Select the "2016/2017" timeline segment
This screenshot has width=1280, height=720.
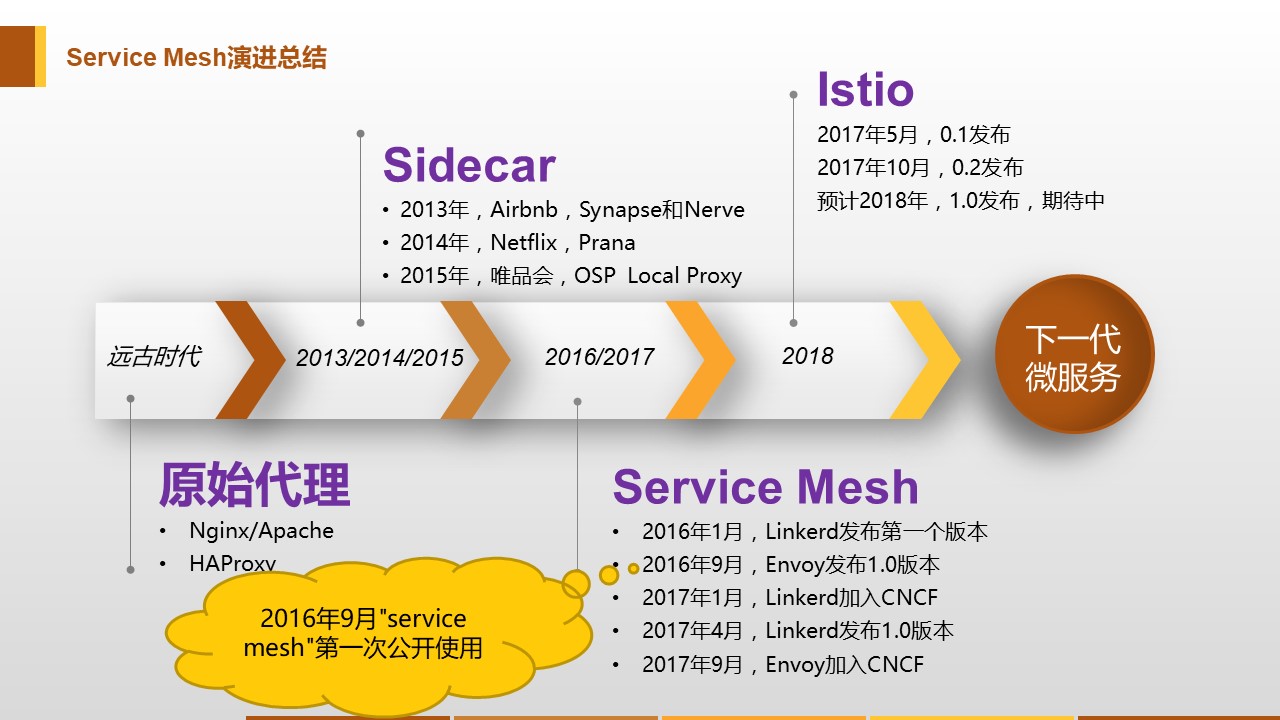(600, 356)
